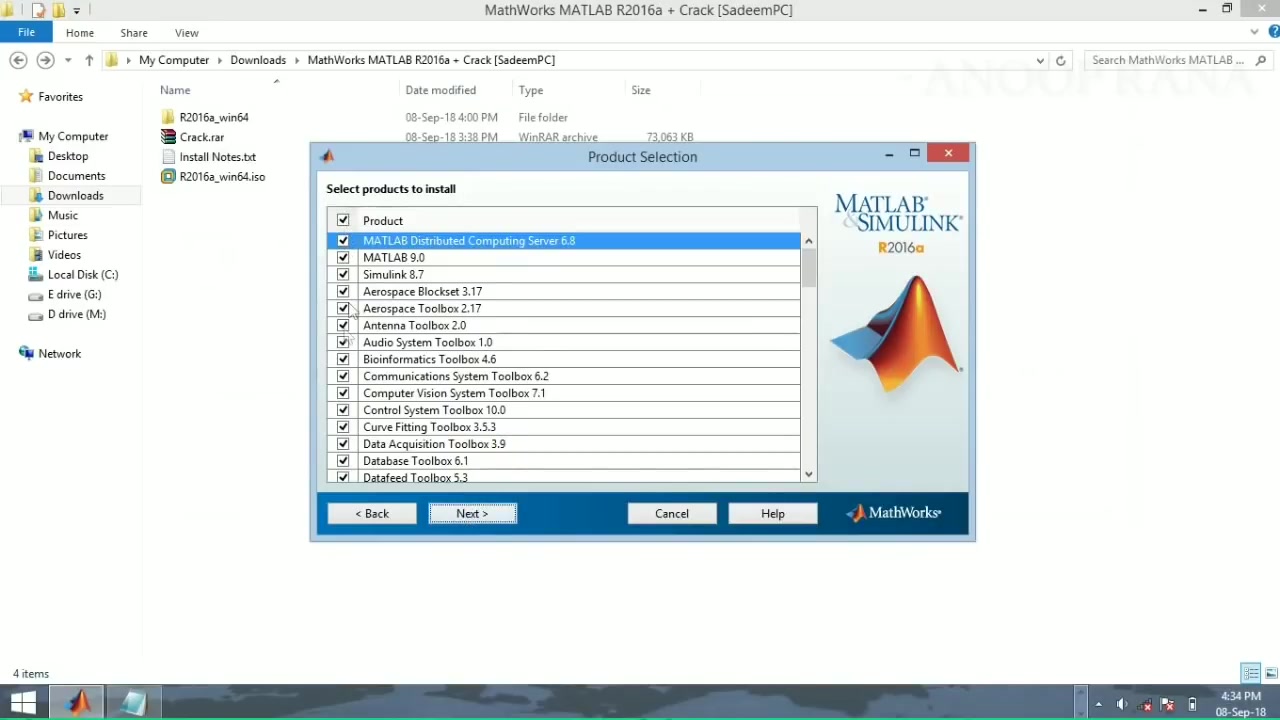The width and height of the screenshot is (1280, 720).
Task: Click the < Back button in installer
Action: [x=372, y=513]
